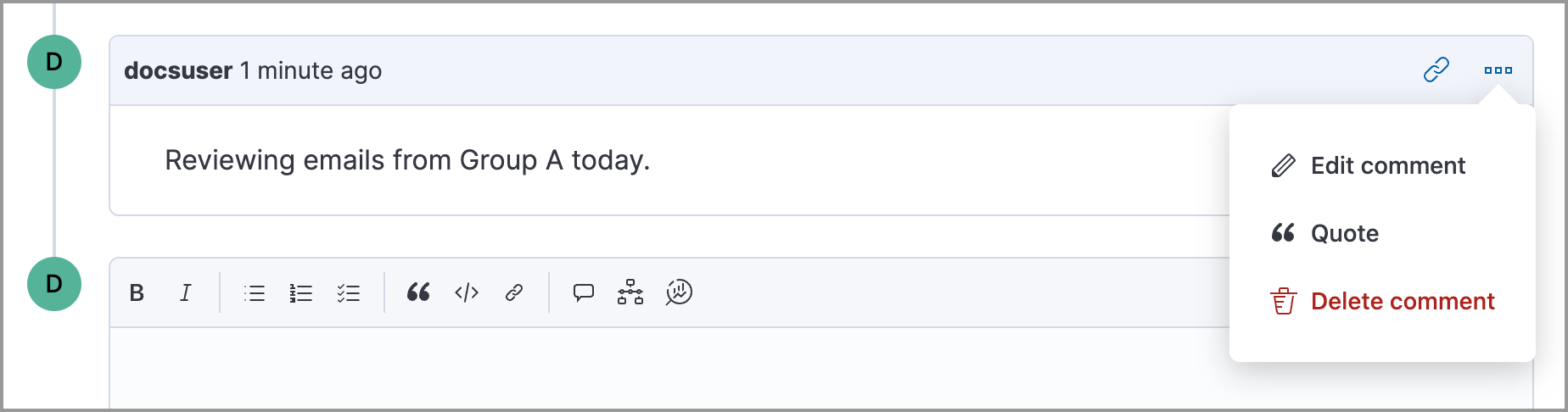Choose Edit comment from the menu
The image size is (1568, 412).
(x=1387, y=165)
